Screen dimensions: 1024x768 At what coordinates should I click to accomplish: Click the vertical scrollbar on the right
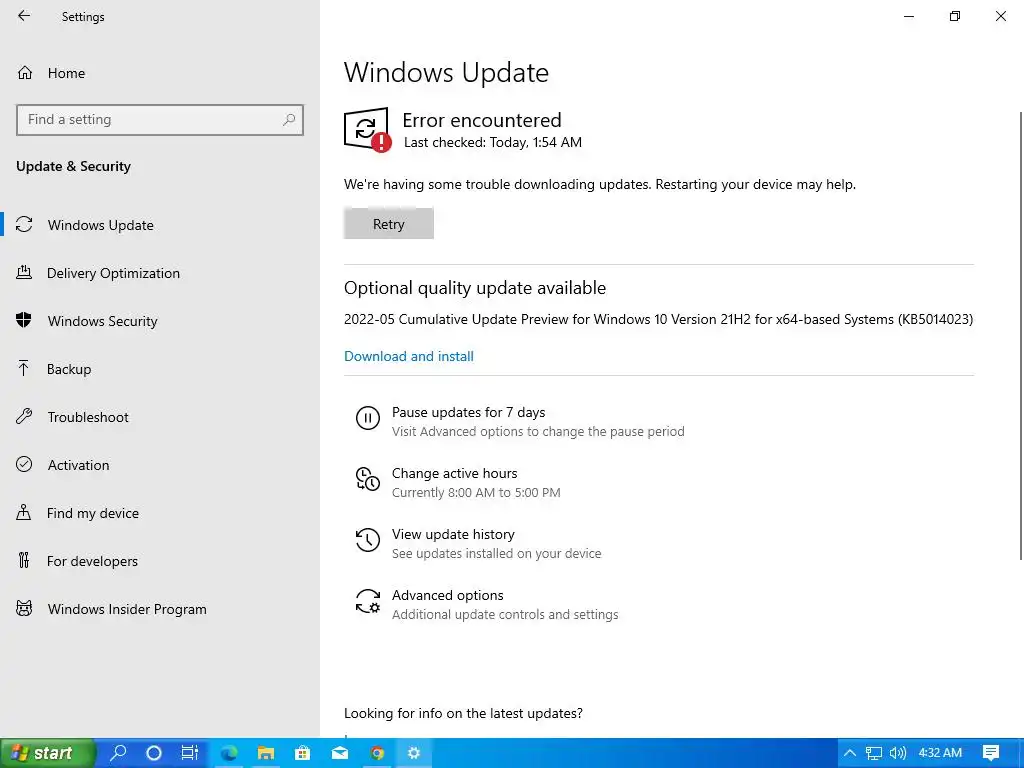click(x=1021, y=336)
